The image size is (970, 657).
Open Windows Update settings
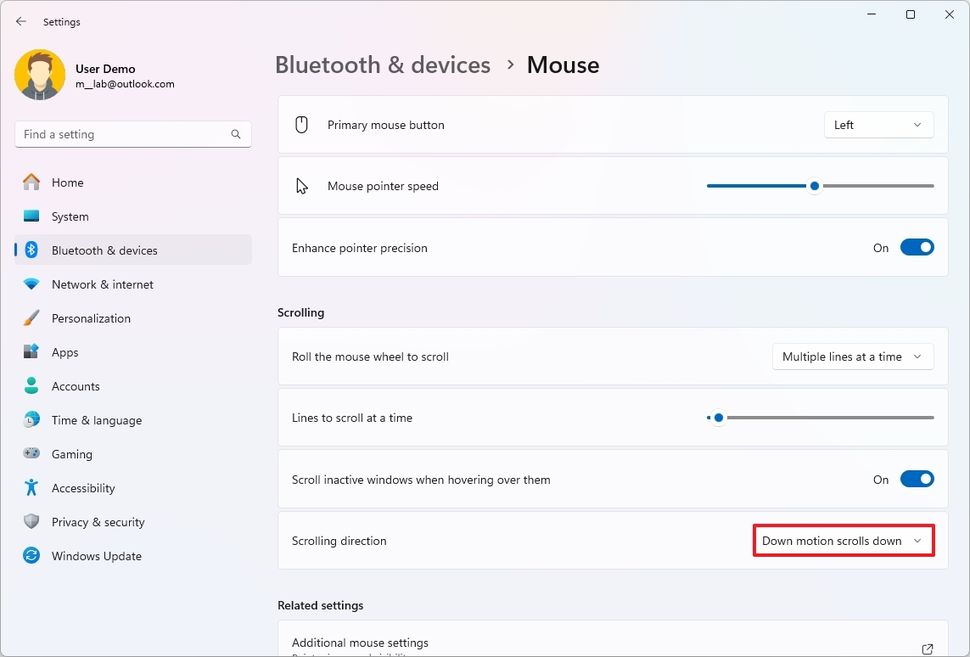tap(33, 556)
